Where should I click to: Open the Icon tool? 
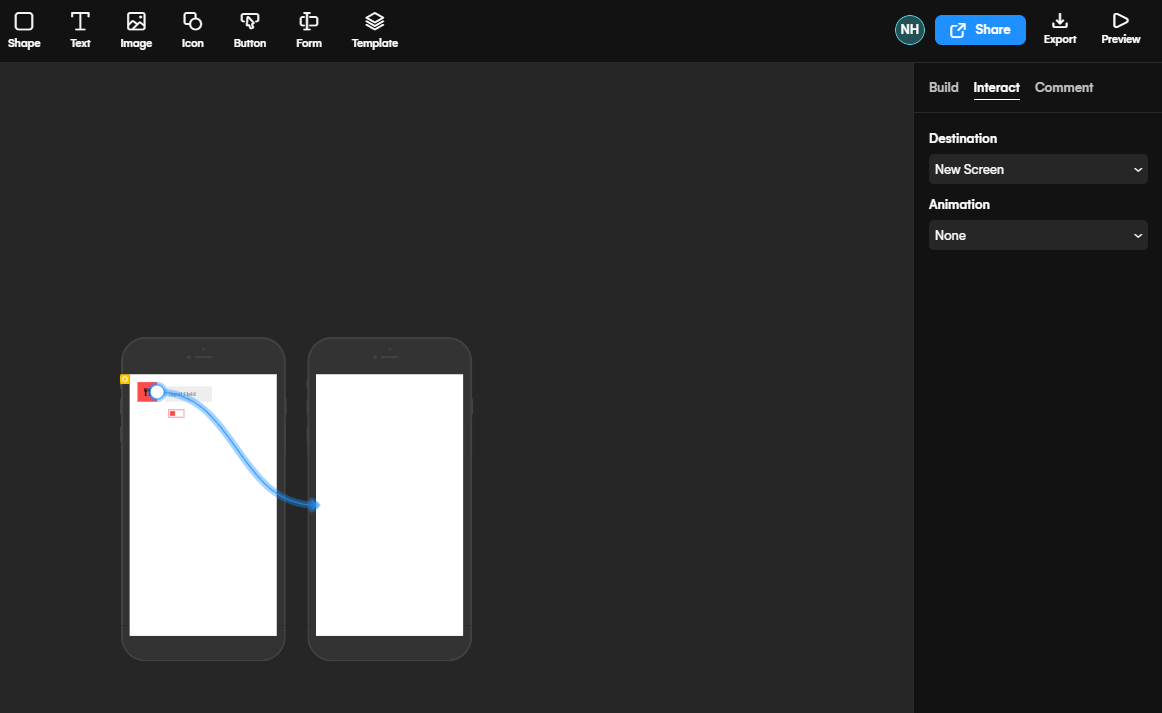pyautogui.click(x=192, y=29)
